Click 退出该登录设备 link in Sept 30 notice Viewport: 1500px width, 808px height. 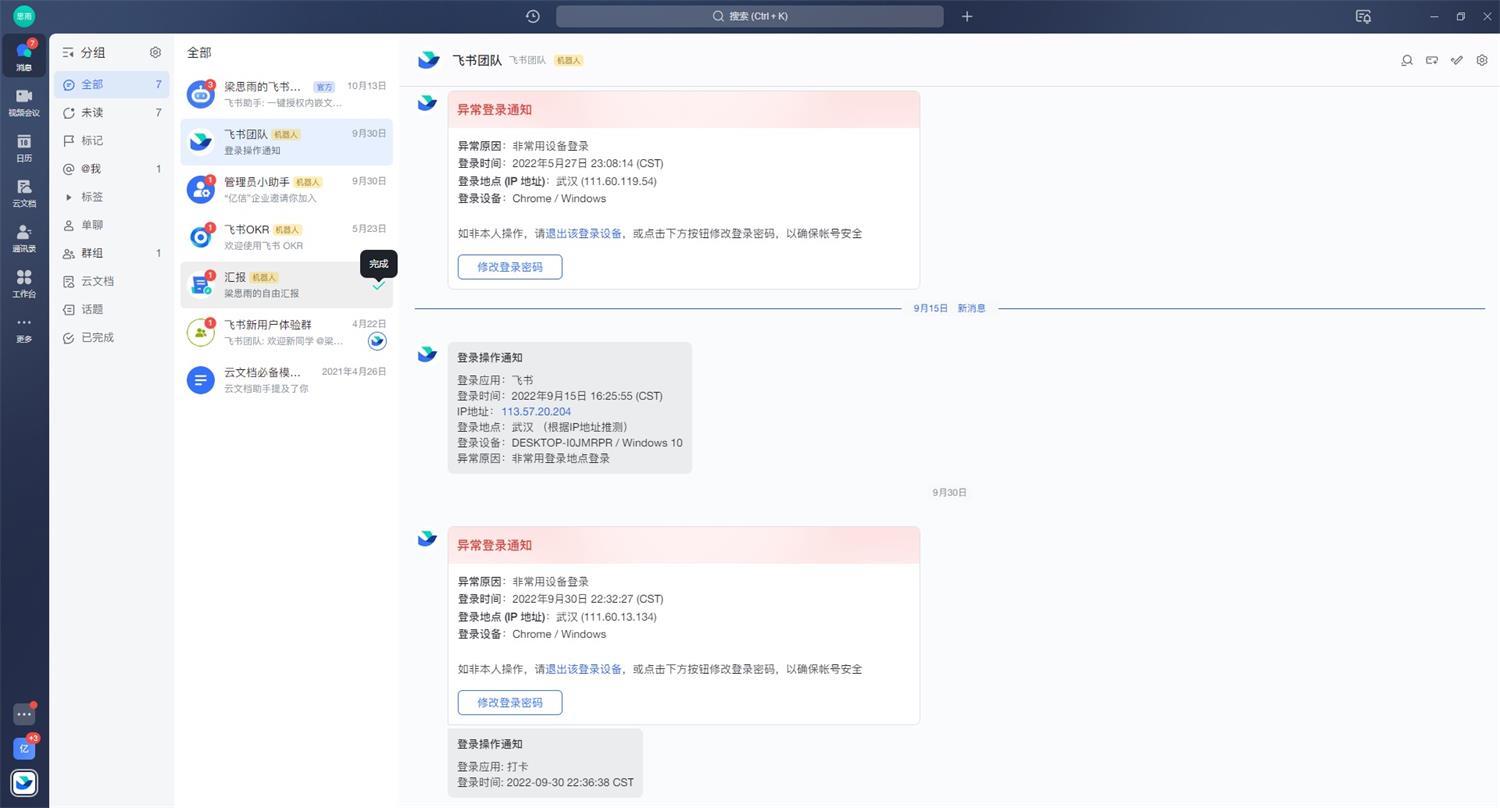[x=584, y=669]
